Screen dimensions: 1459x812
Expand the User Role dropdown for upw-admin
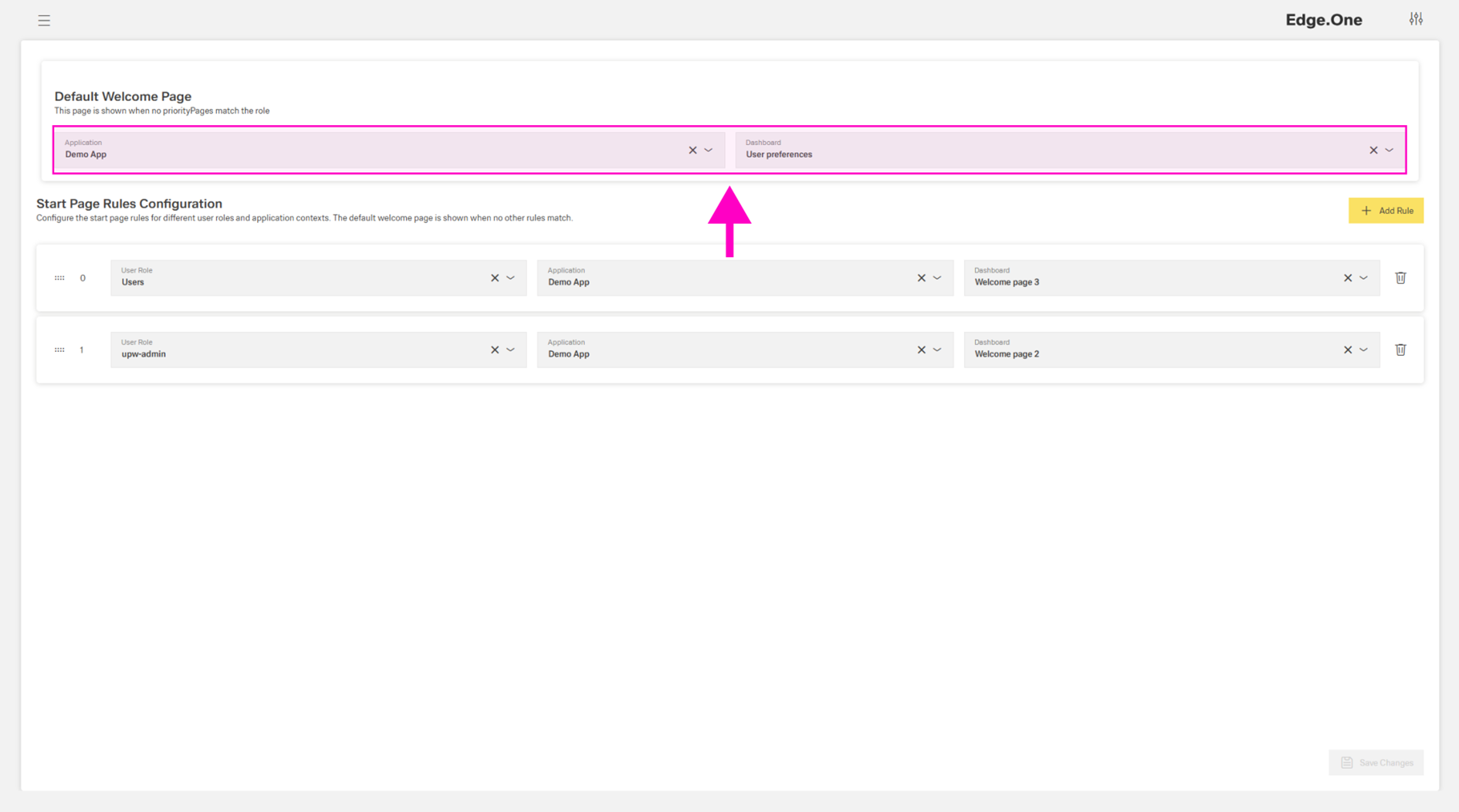point(510,350)
